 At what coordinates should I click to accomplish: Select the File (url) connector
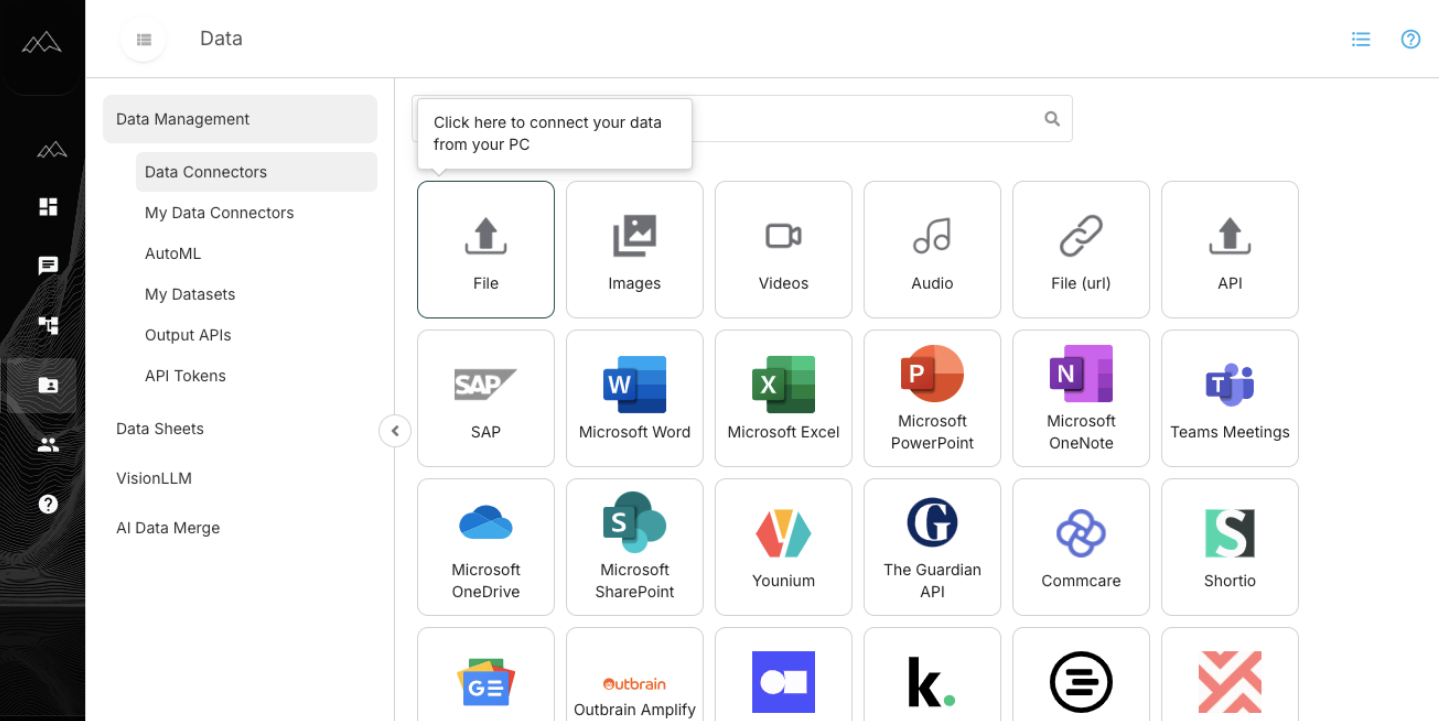(x=1081, y=249)
